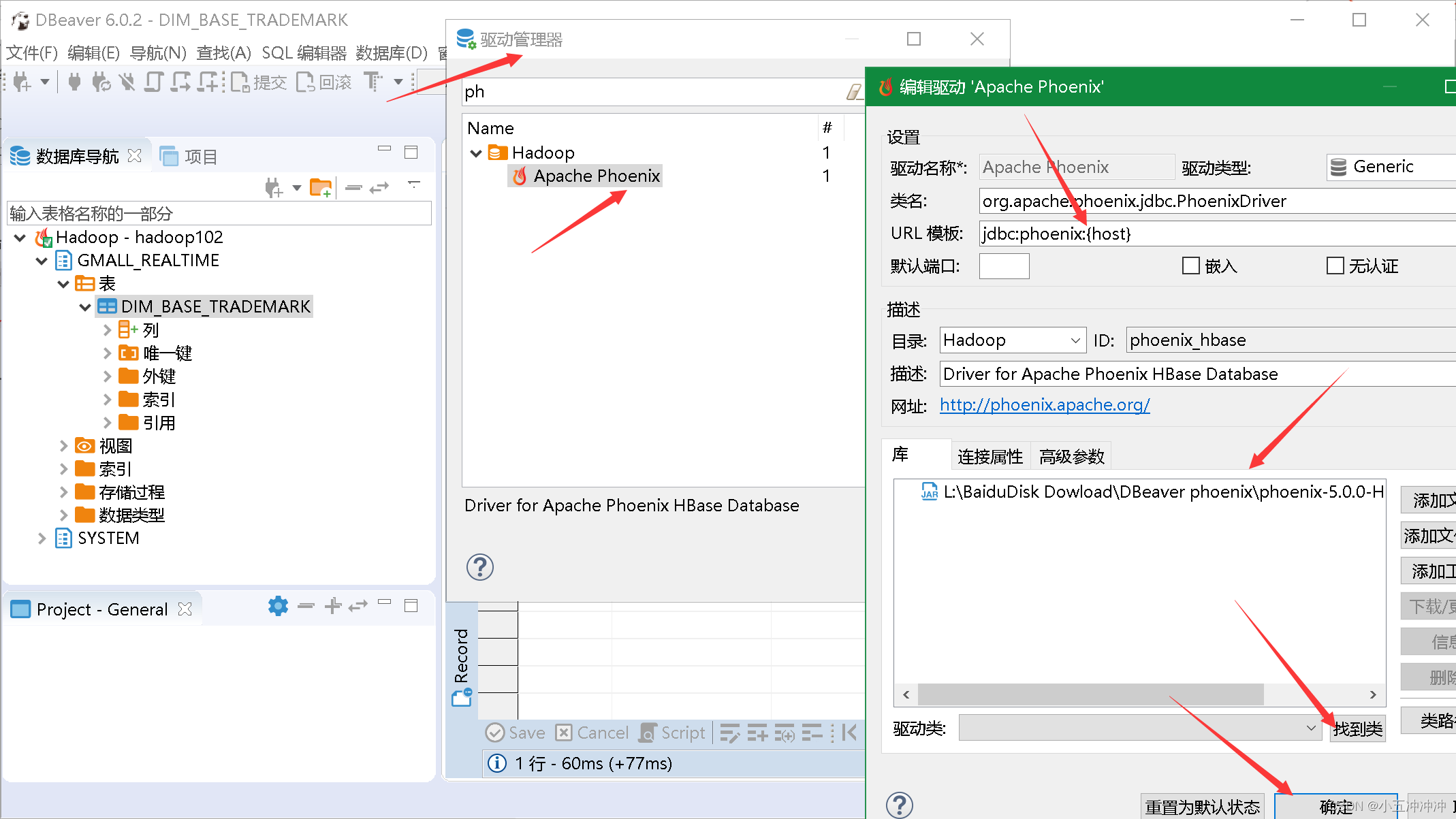Click the library list scroll right arrow
This screenshot has height=819, width=1456.
(1373, 694)
